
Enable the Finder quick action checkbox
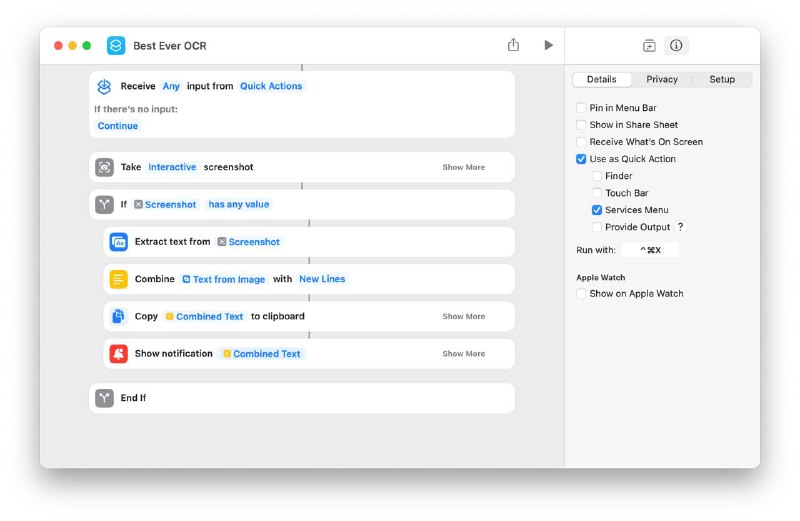pyautogui.click(x=596, y=176)
